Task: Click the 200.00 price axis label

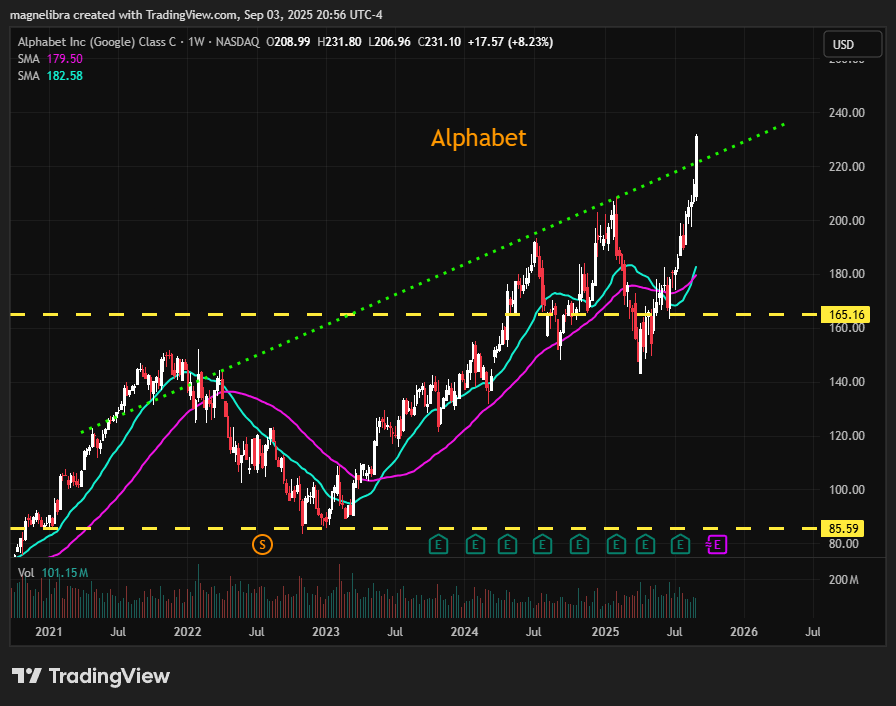Action: (x=847, y=220)
